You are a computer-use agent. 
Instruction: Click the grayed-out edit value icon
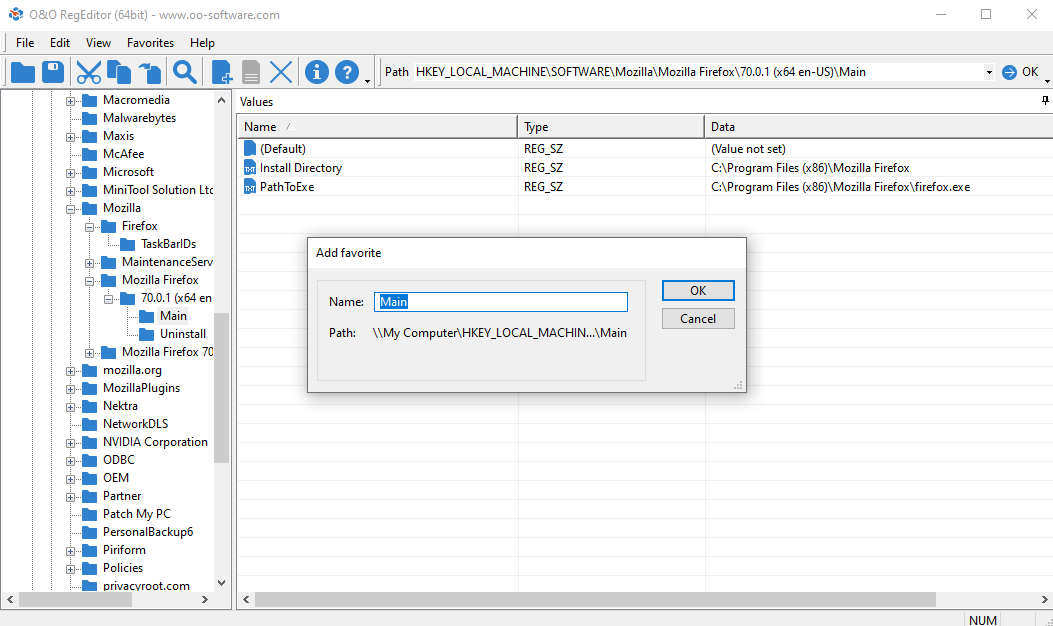tap(250, 72)
